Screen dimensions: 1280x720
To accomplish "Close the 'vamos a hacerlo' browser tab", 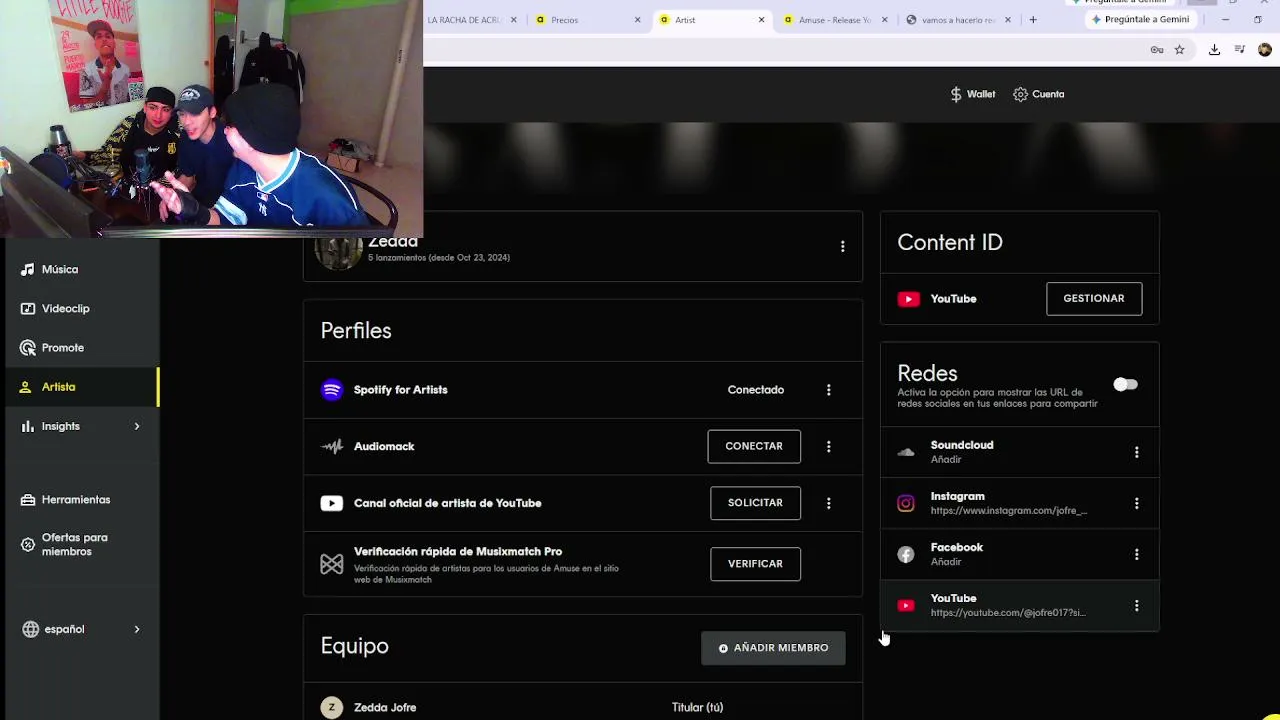I will click(1008, 20).
